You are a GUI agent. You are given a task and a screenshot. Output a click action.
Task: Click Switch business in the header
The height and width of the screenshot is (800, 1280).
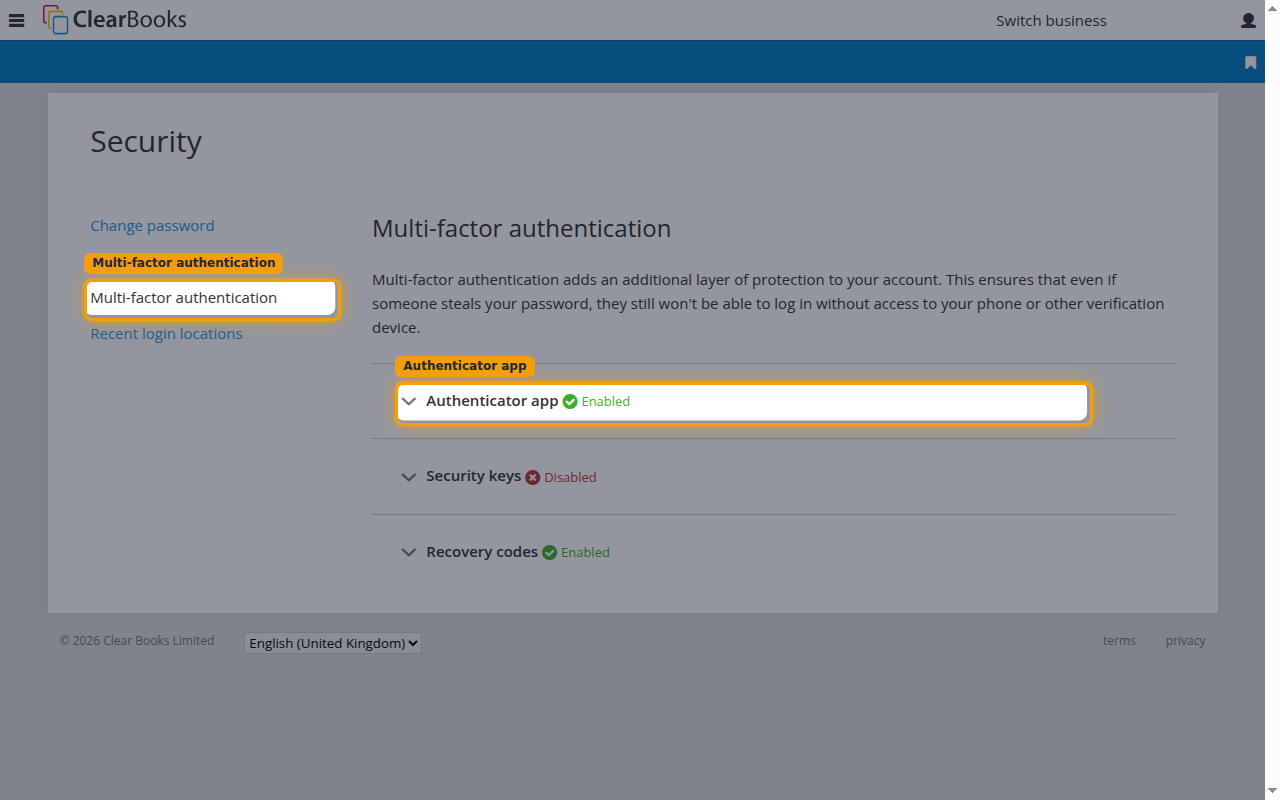click(1051, 20)
